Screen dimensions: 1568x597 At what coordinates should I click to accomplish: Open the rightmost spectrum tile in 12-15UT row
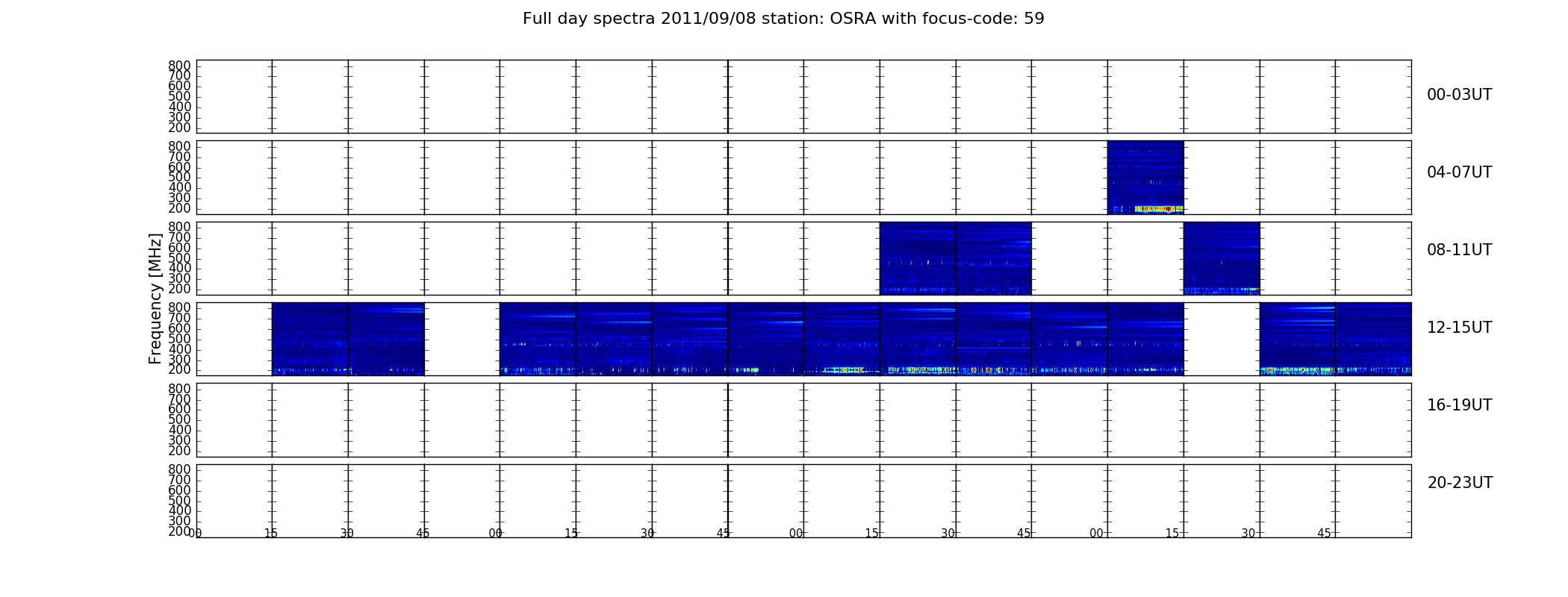1373,339
